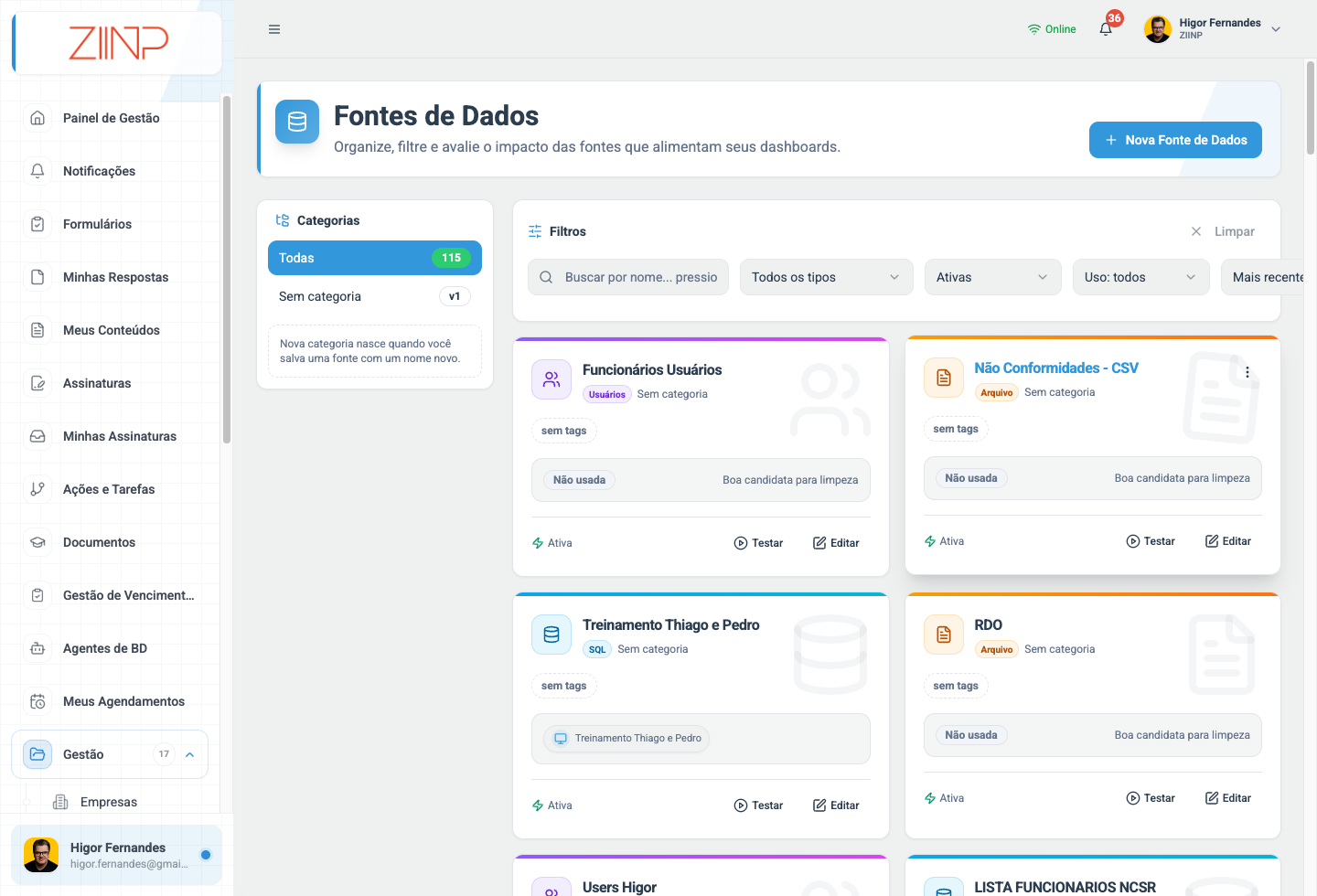Click Editar on Treinamento Thiago e Pedro card
This screenshot has height=896, width=1317.
pos(836,805)
